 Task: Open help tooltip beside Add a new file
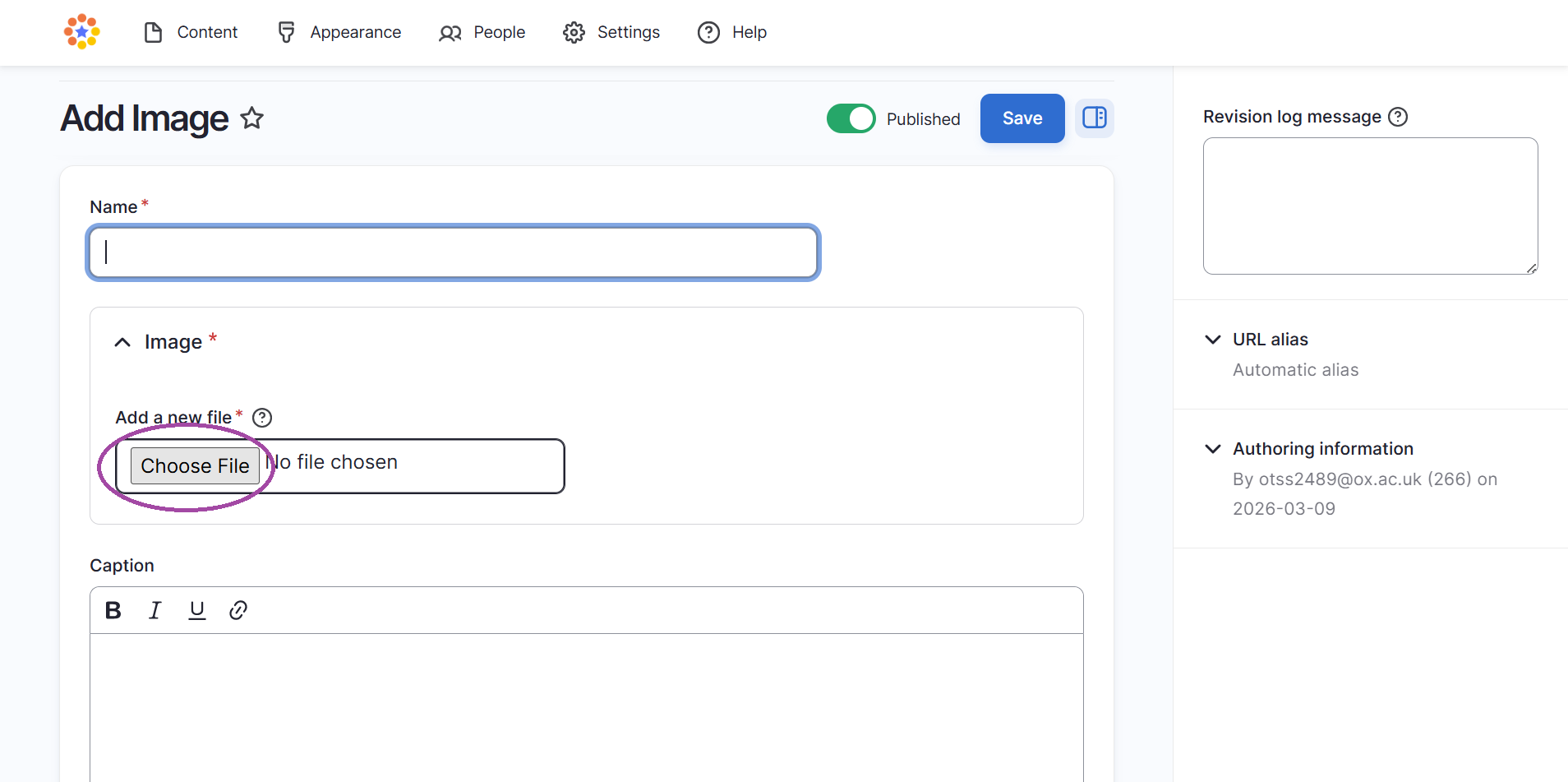tap(261, 418)
